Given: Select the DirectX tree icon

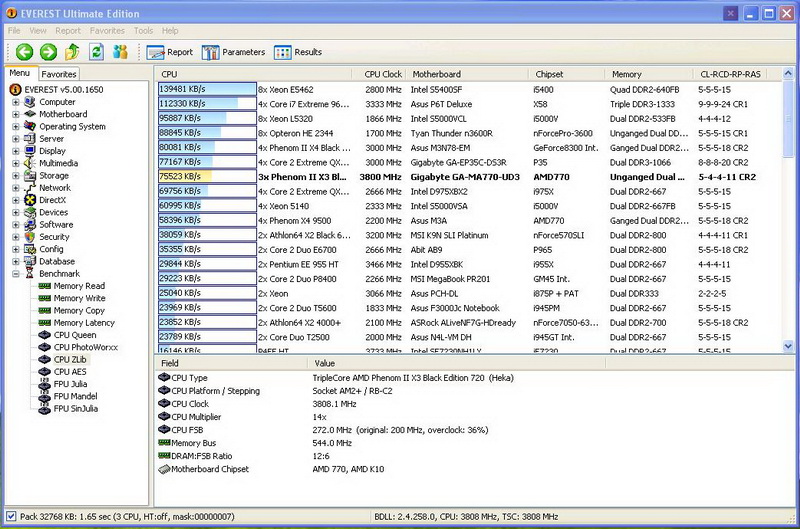Looking at the screenshot, I should [x=30, y=199].
